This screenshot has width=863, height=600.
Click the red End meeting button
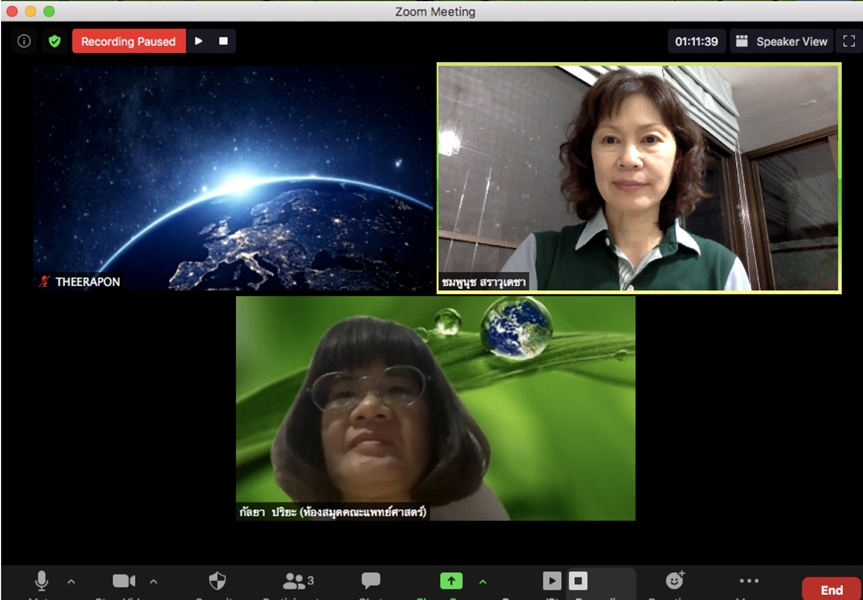tap(831, 589)
